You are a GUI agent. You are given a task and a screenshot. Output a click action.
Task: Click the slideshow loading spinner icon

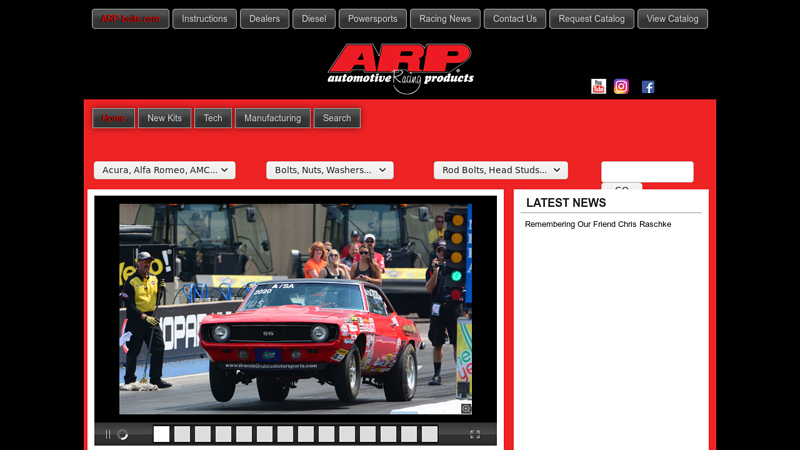(x=122, y=434)
